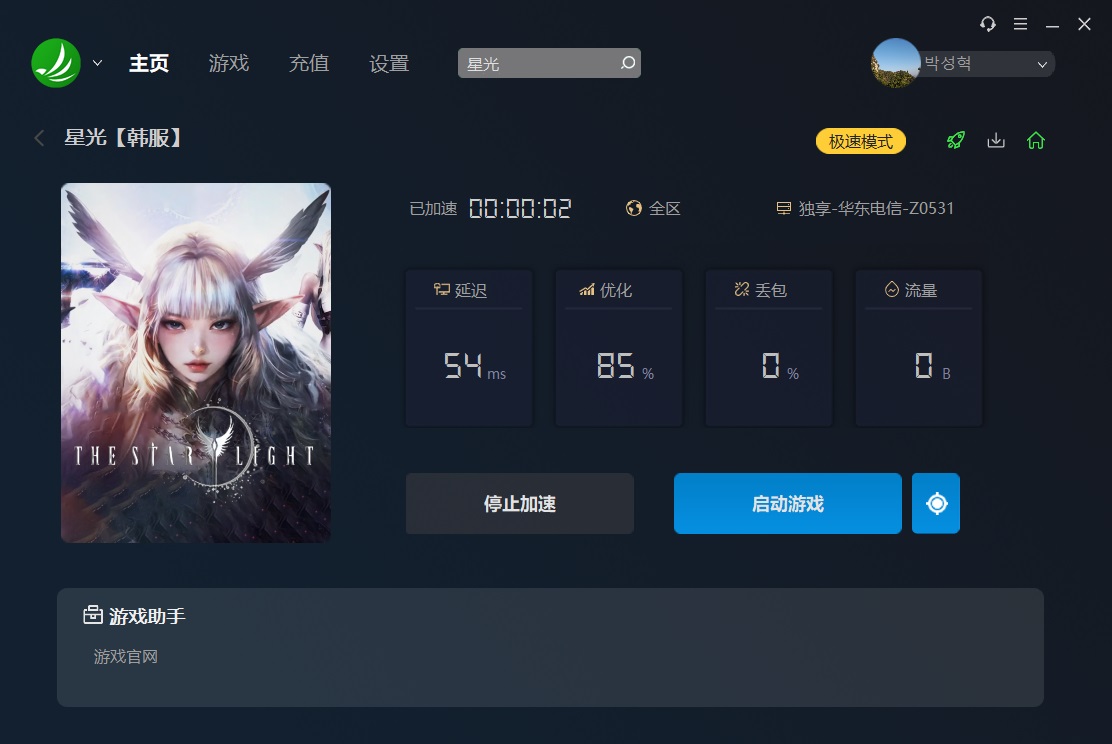Go to the 设置 settings tab
Image resolution: width=1112 pixels, height=744 pixels.
point(389,63)
